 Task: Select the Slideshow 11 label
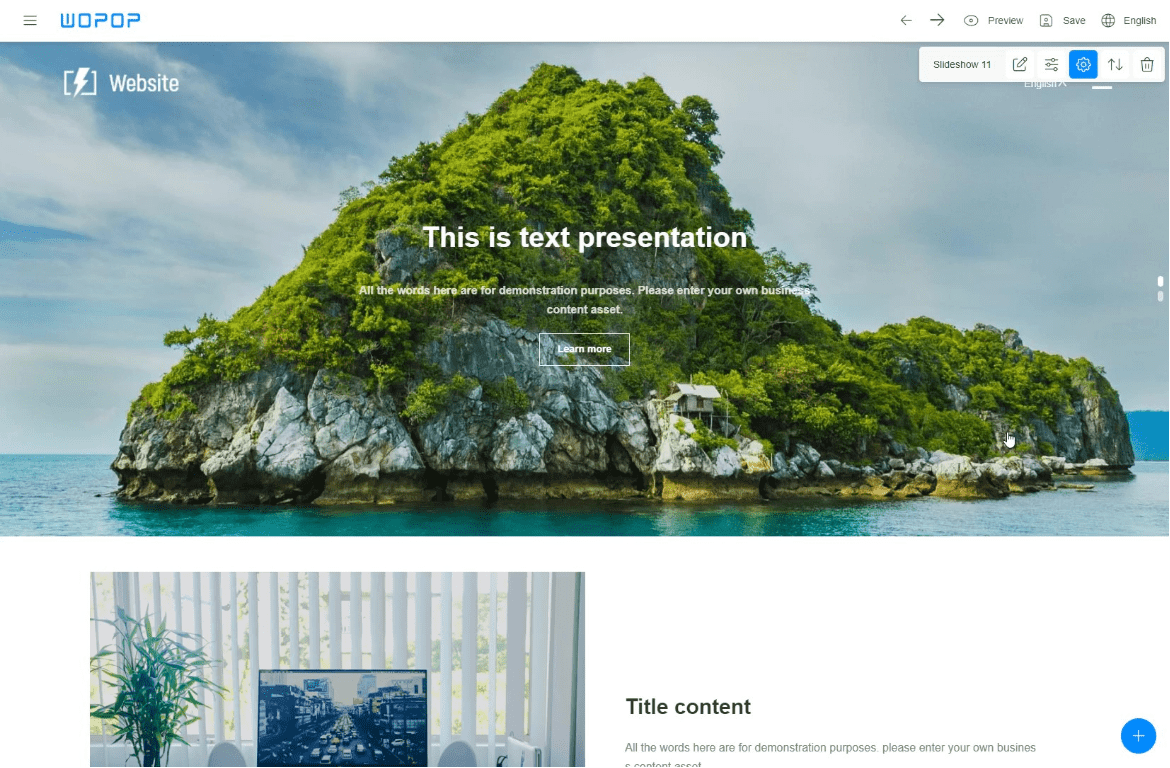962,64
